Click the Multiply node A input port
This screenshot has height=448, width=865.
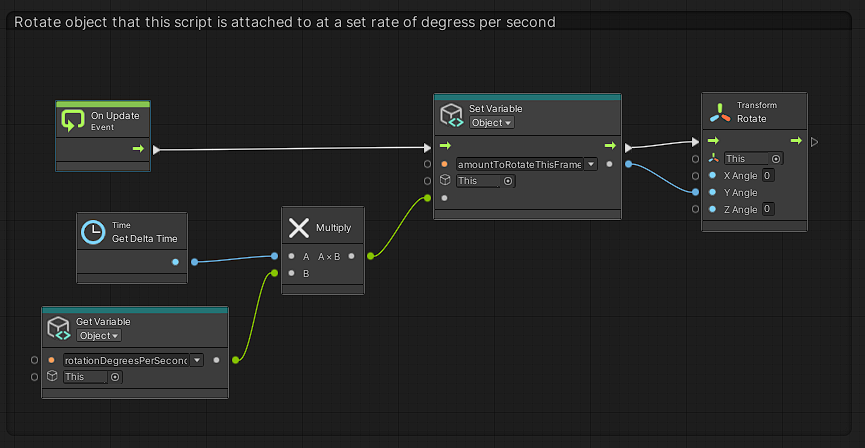[x=291, y=256]
